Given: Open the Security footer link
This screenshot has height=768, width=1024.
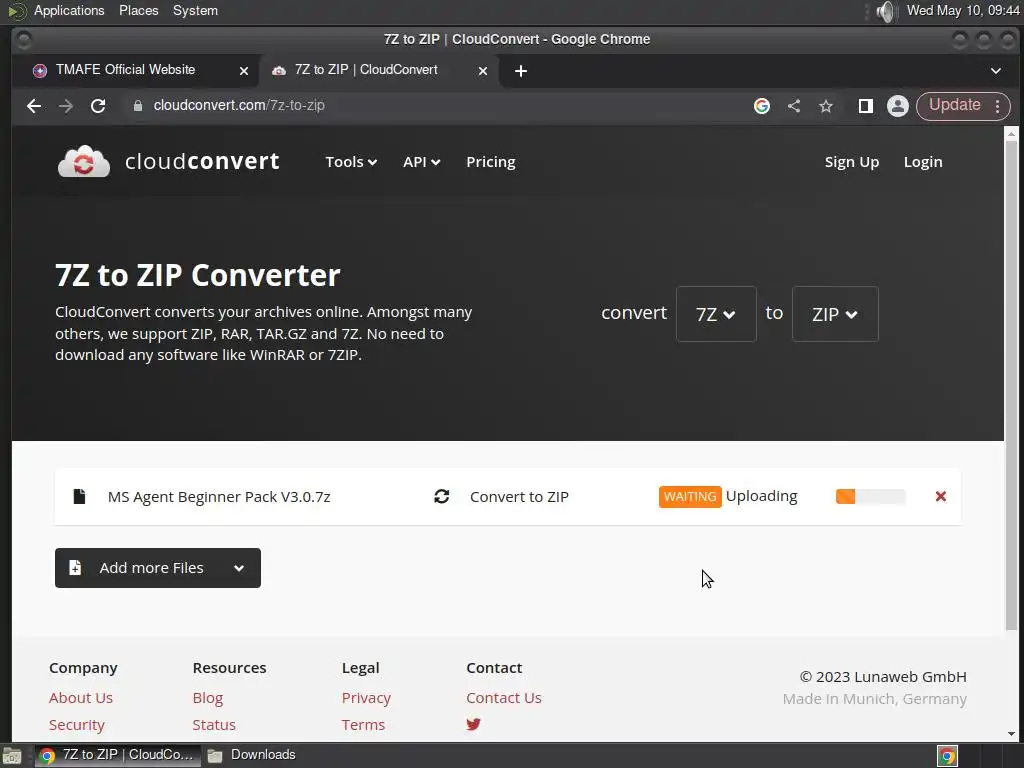Looking at the screenshot, I should 76,725.
